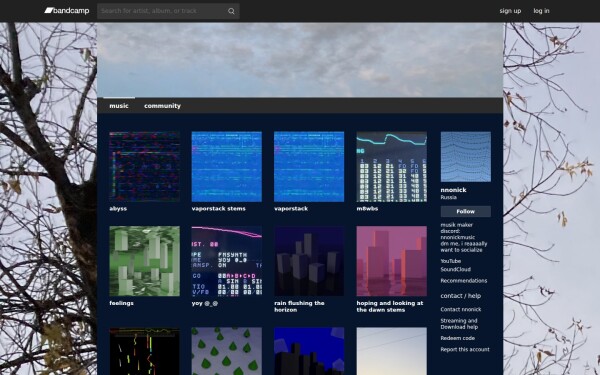Open the log in link
The image size is (600, 375).
(541, 11)
